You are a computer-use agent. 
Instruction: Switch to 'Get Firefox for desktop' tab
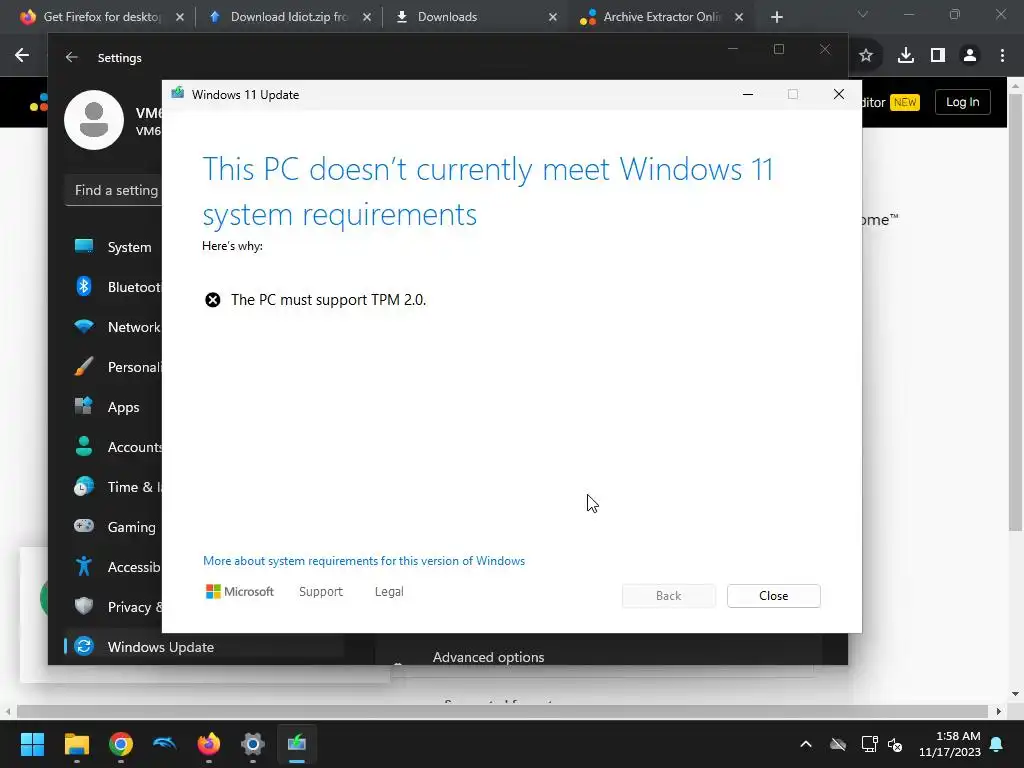(x=102, y=17)
